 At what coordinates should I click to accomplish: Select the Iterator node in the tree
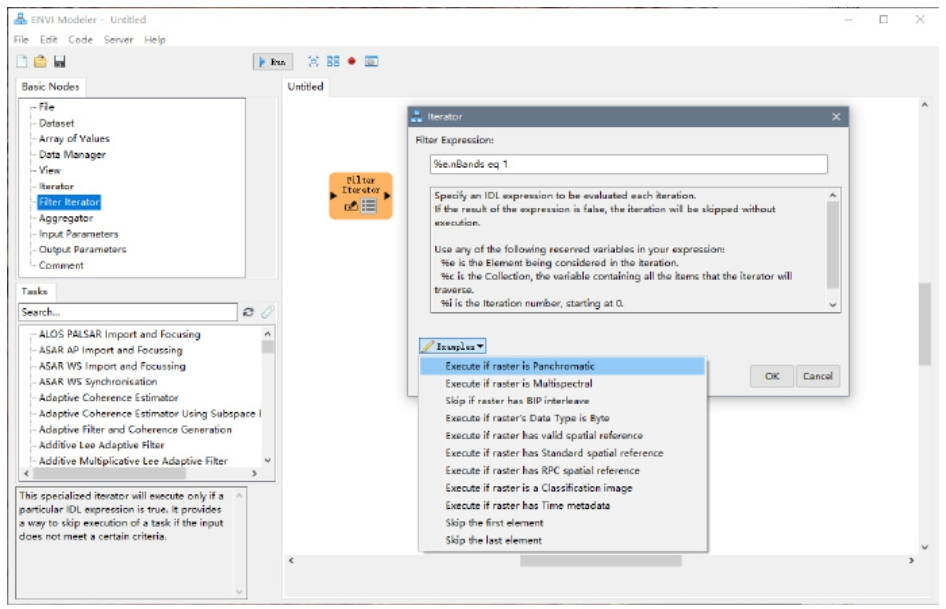(56, 187)
